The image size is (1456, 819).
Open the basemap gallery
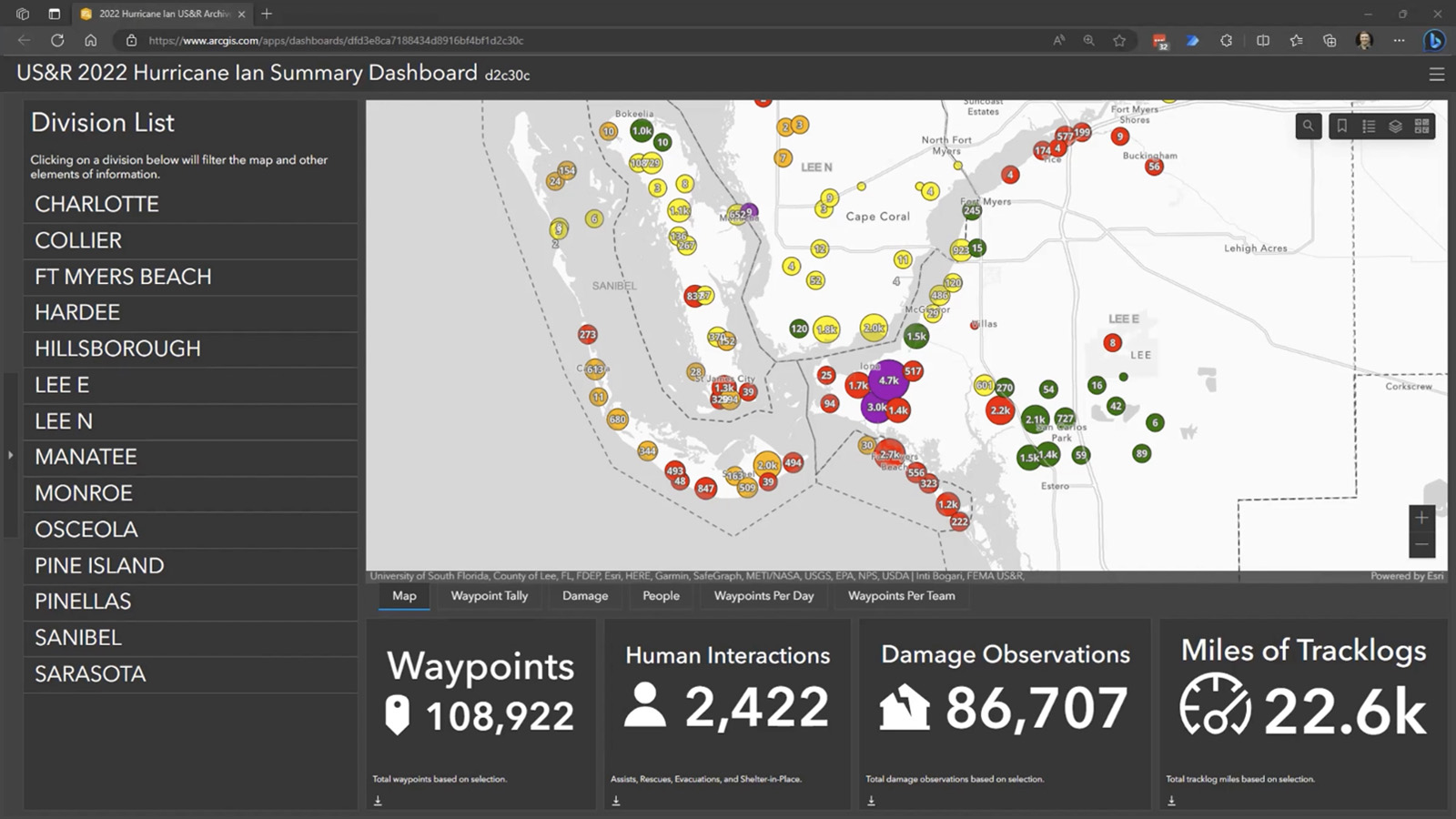click(x=1421, y=126)
